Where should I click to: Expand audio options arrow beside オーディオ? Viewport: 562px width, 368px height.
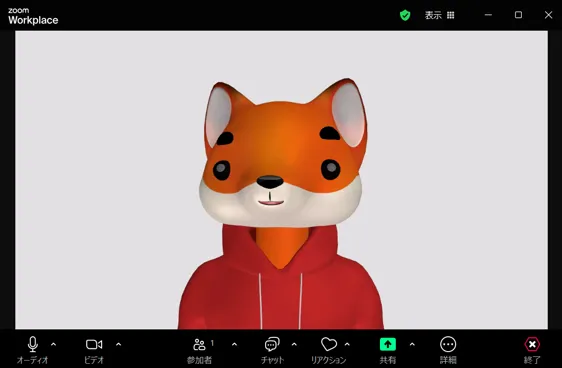click(x=53, y=344)
